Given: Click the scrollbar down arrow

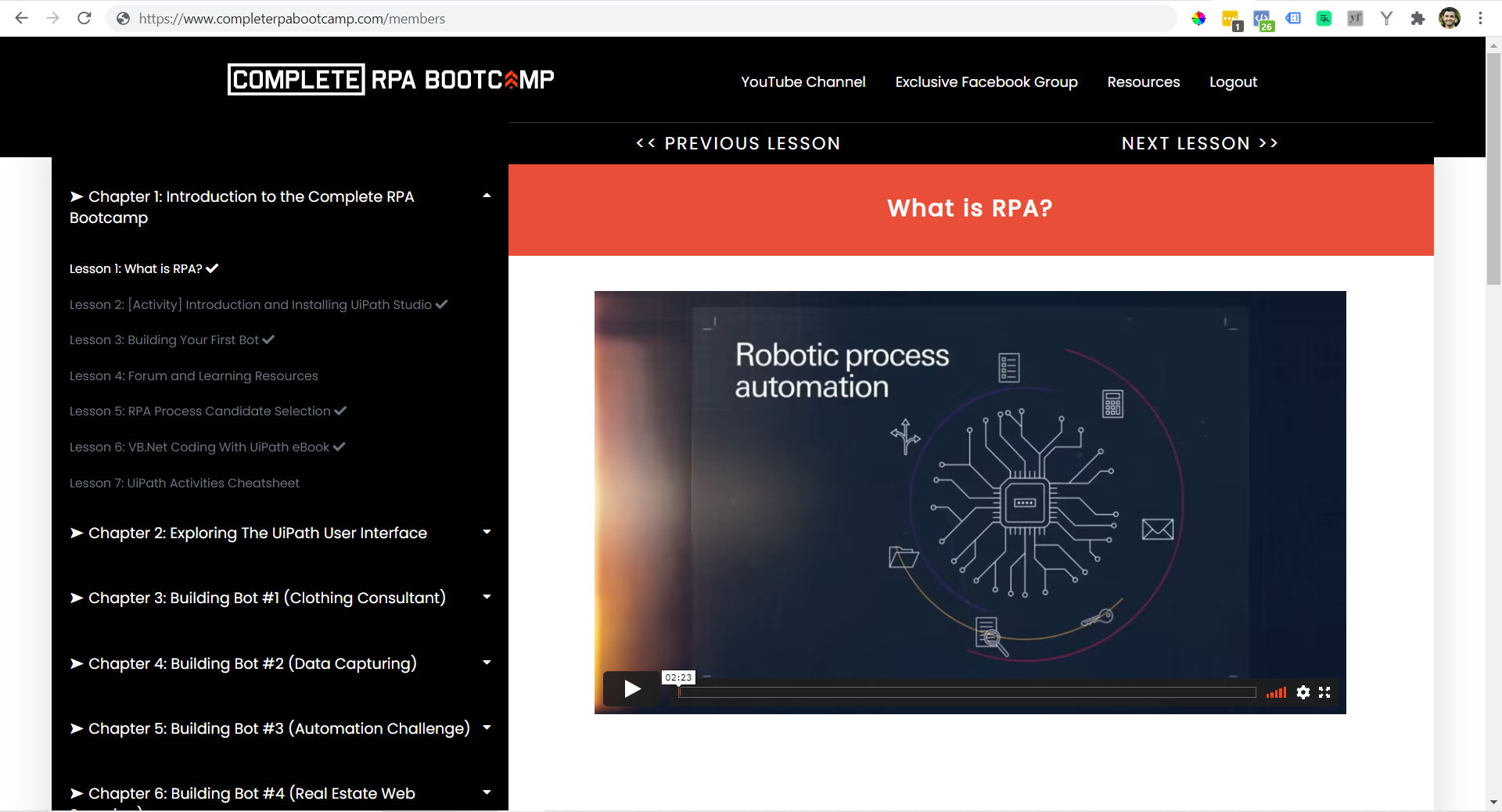Looking at the screenshot, I should click(x=1493, y=803).
